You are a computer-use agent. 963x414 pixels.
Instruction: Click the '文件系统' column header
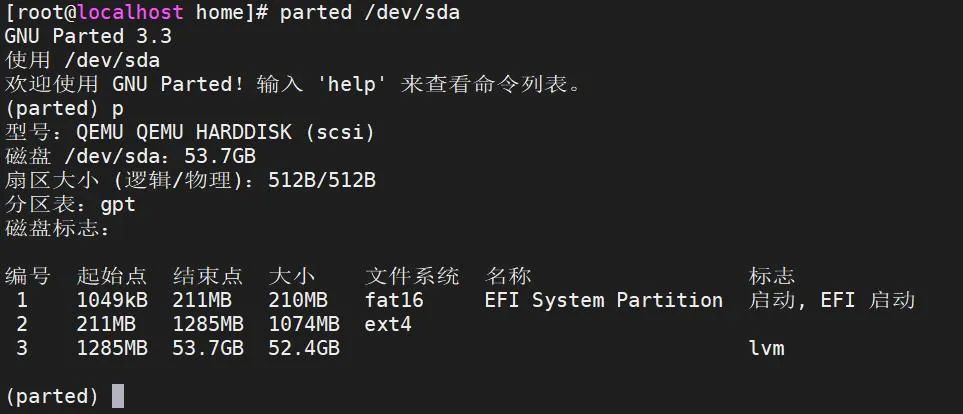[412, 276]
